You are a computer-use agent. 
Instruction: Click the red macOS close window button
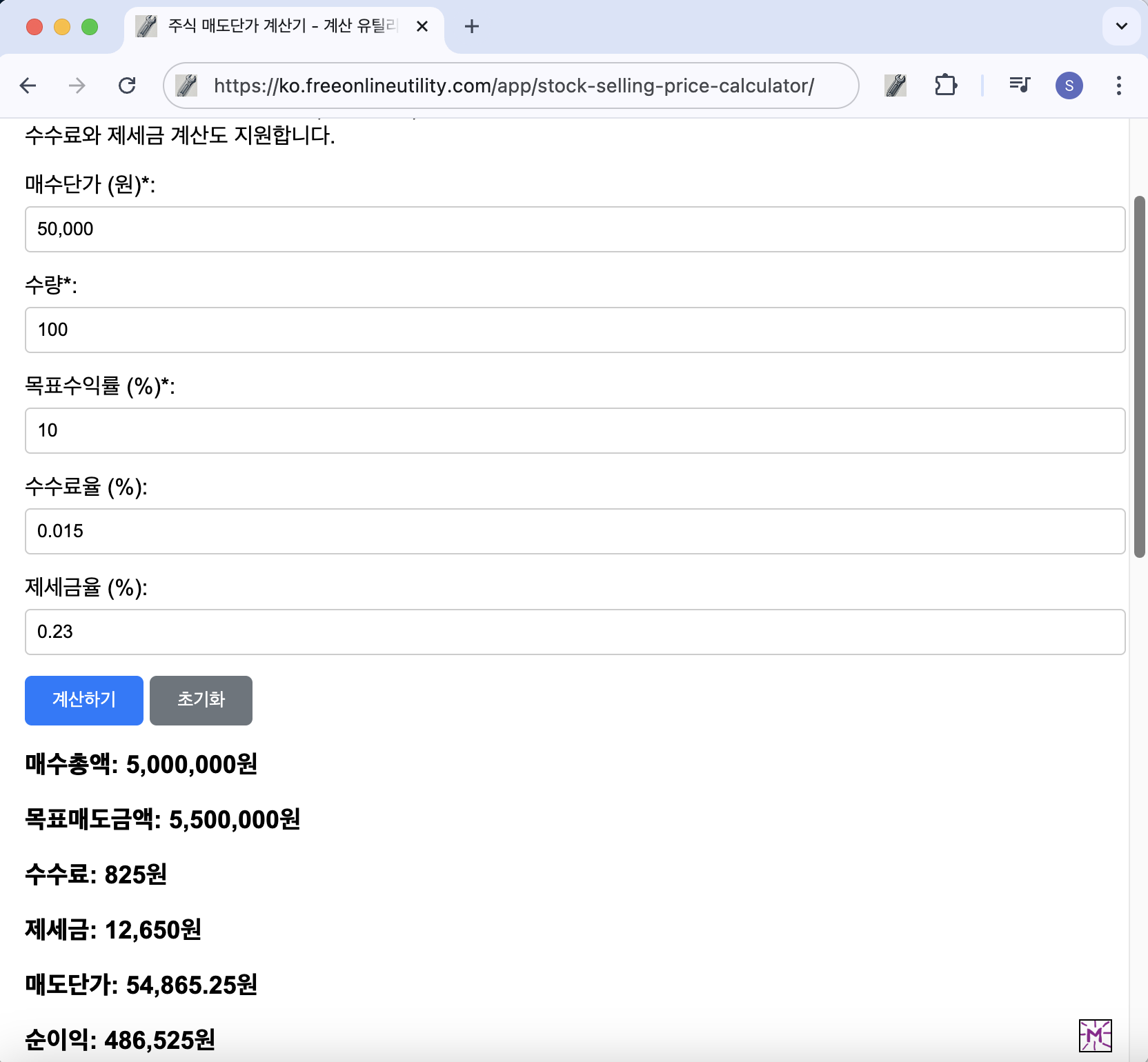(34, 26)
